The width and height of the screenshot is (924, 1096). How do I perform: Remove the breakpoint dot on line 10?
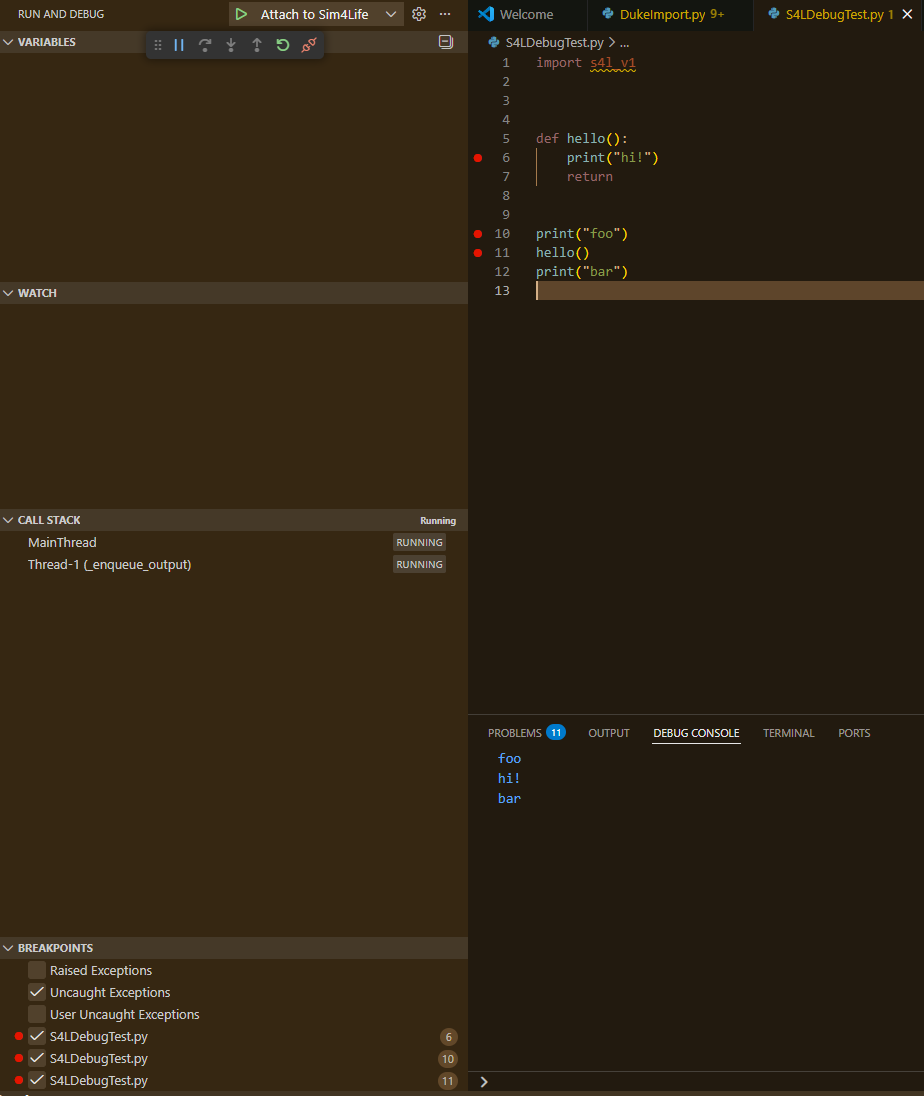click(478, 234)
